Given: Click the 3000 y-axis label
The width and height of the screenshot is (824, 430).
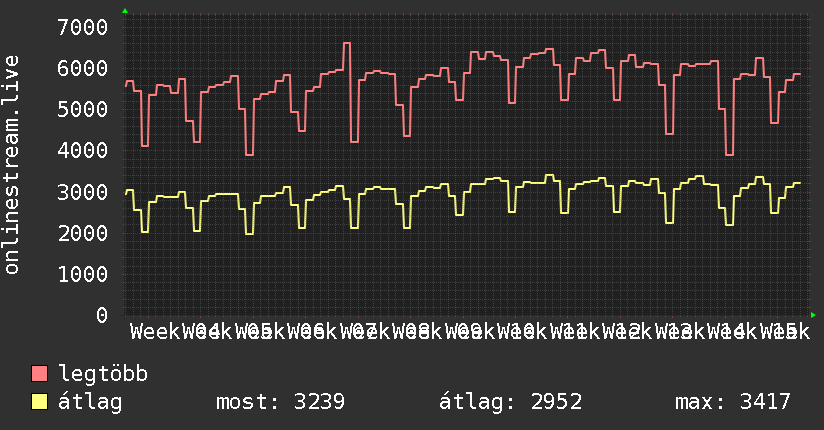Looking at the screenshot, I should pos(83,192).
